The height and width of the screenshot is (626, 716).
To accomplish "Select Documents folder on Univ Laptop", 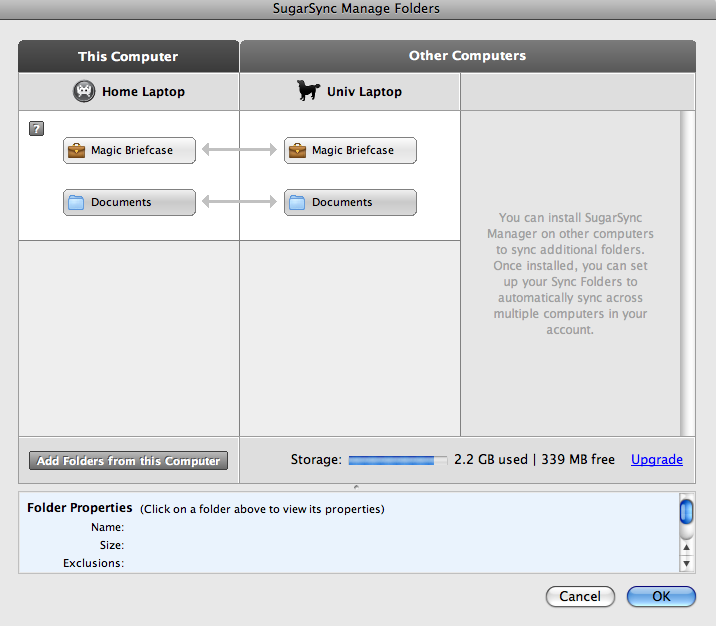I will coord(350,202).
